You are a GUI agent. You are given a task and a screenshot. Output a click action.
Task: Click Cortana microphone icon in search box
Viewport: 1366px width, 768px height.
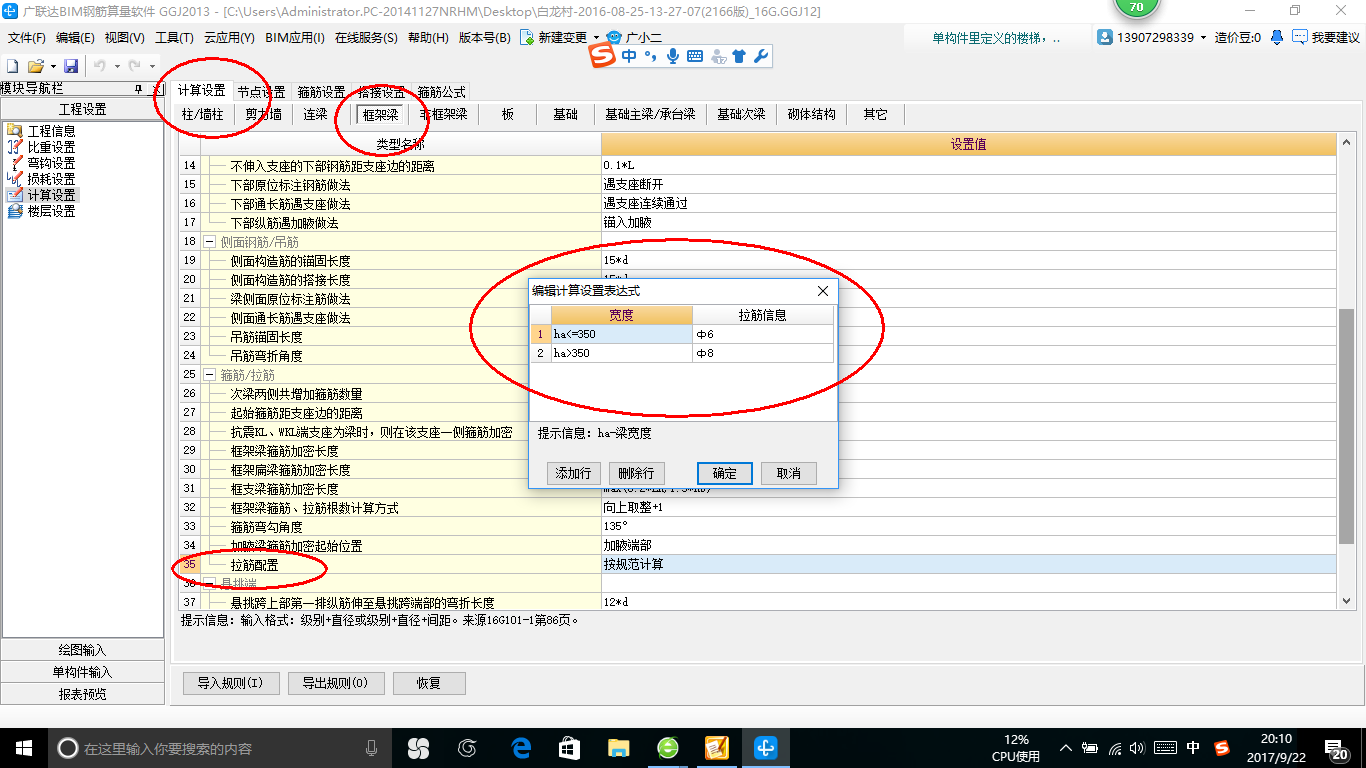(372, 747)
